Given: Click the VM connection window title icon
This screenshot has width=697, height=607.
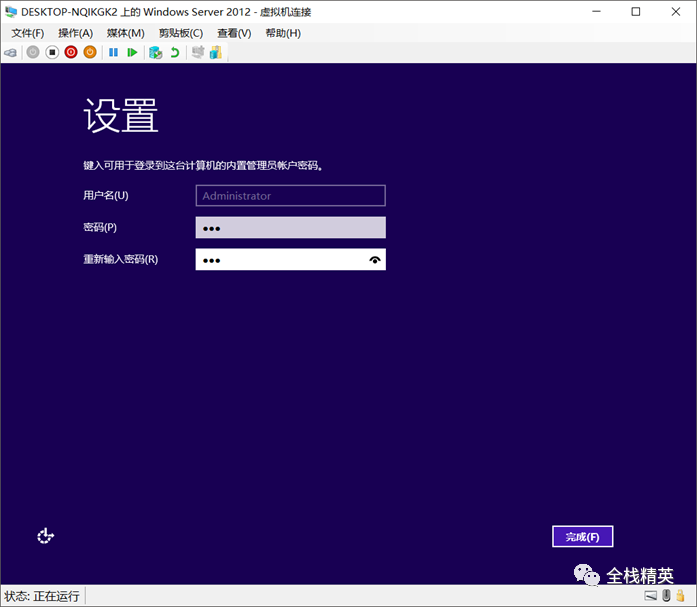Looking at the screenshot, I should tap(11, 12).
